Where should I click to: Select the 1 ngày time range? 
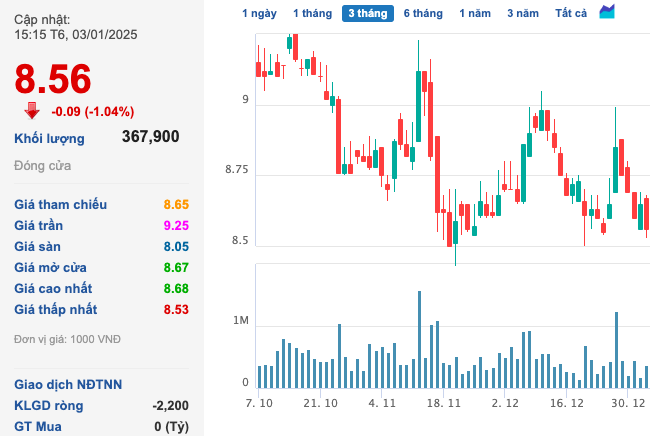[259, 13]
